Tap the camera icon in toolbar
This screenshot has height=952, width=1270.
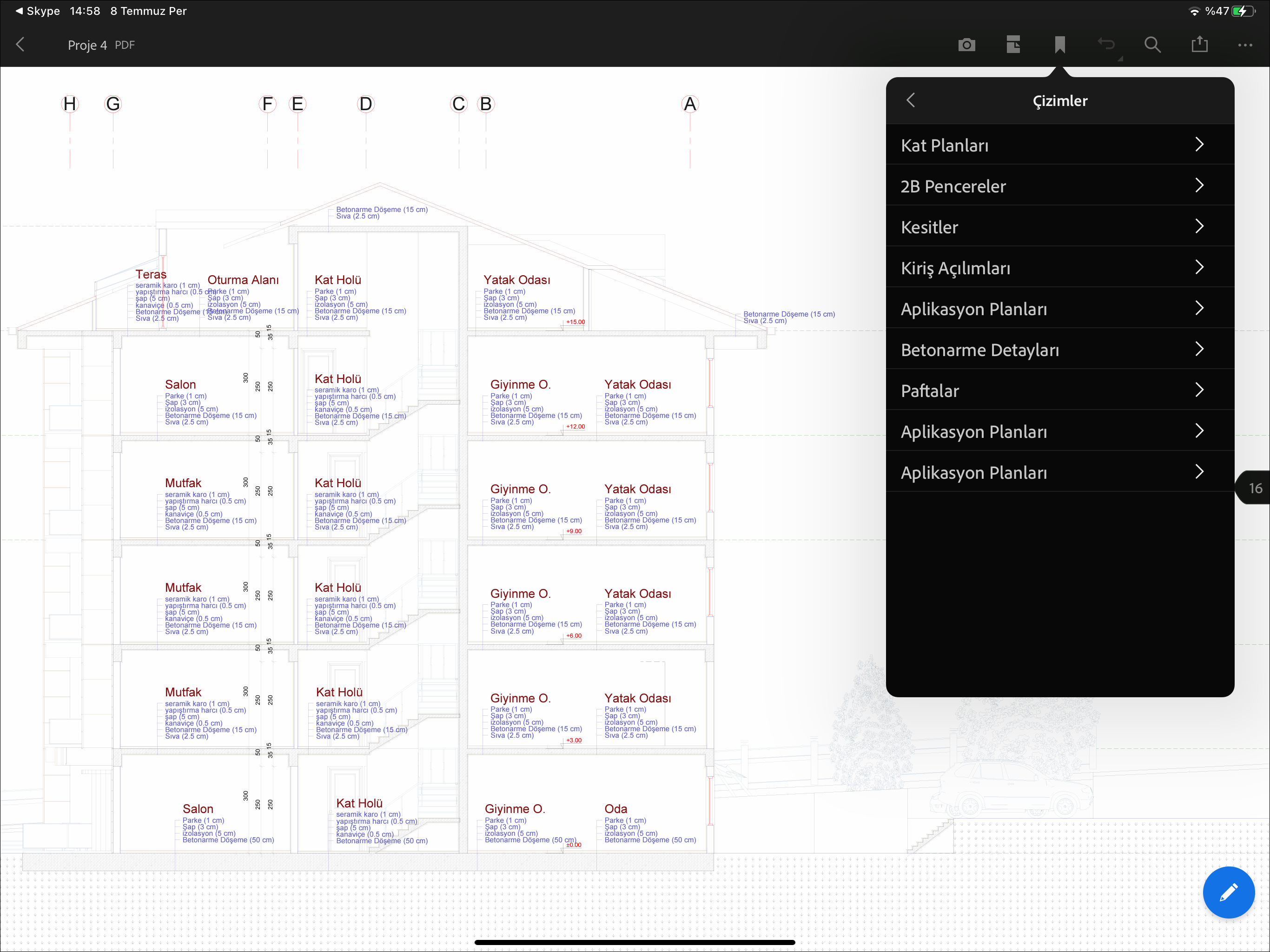click(967, 45)
